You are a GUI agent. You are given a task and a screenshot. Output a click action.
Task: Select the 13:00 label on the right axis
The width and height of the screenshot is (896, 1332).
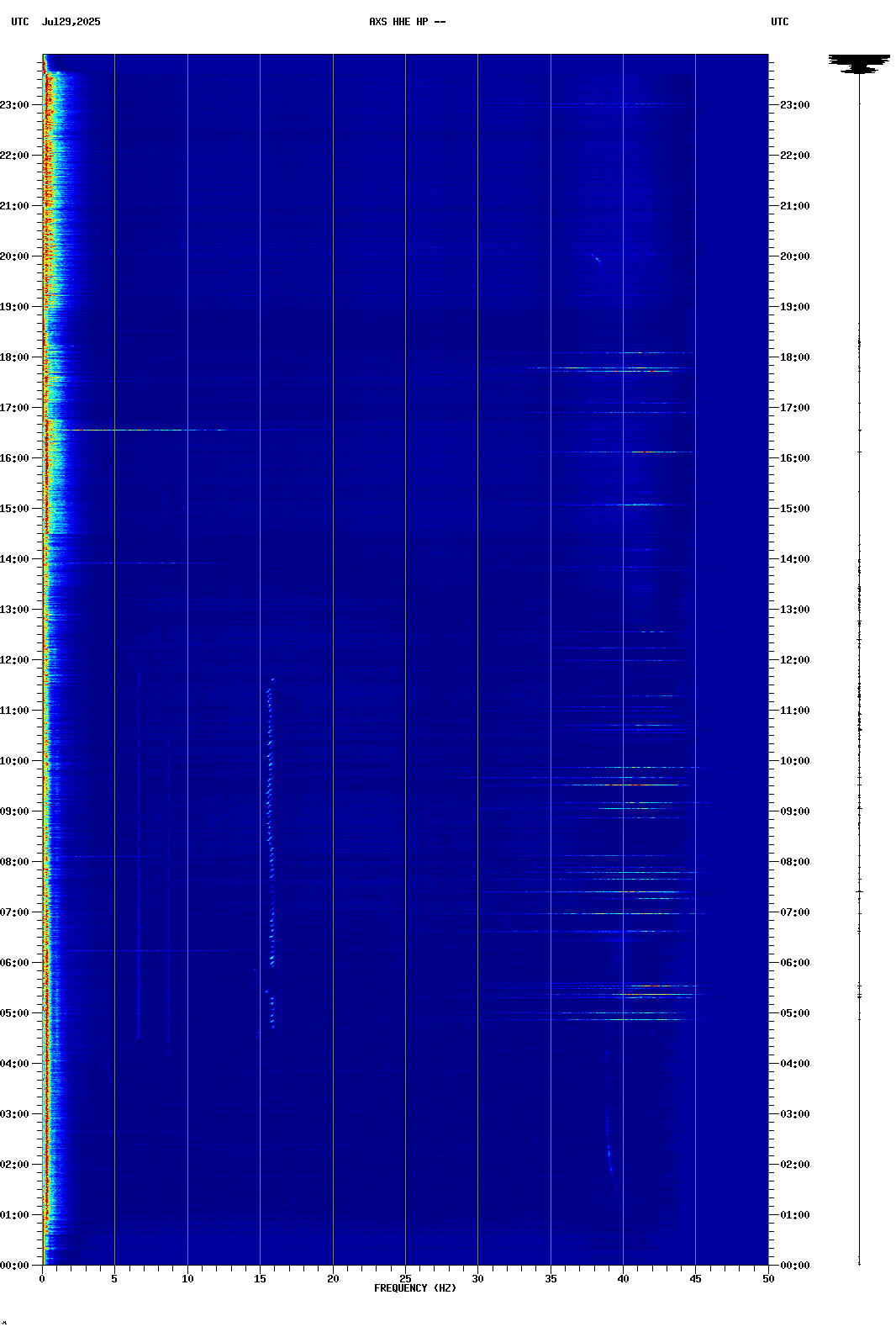794,610
